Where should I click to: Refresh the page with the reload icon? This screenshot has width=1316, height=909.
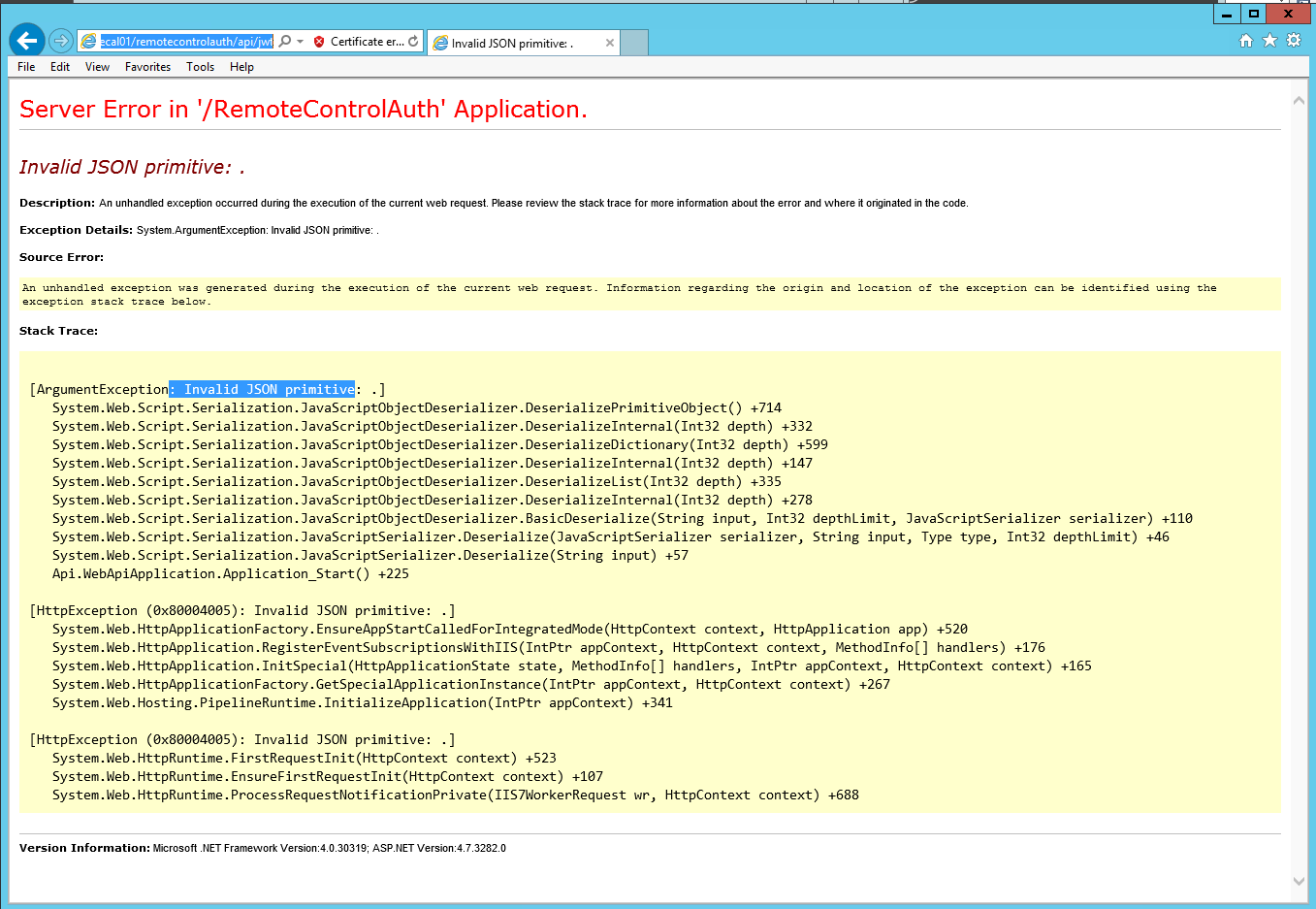[414, 42]
